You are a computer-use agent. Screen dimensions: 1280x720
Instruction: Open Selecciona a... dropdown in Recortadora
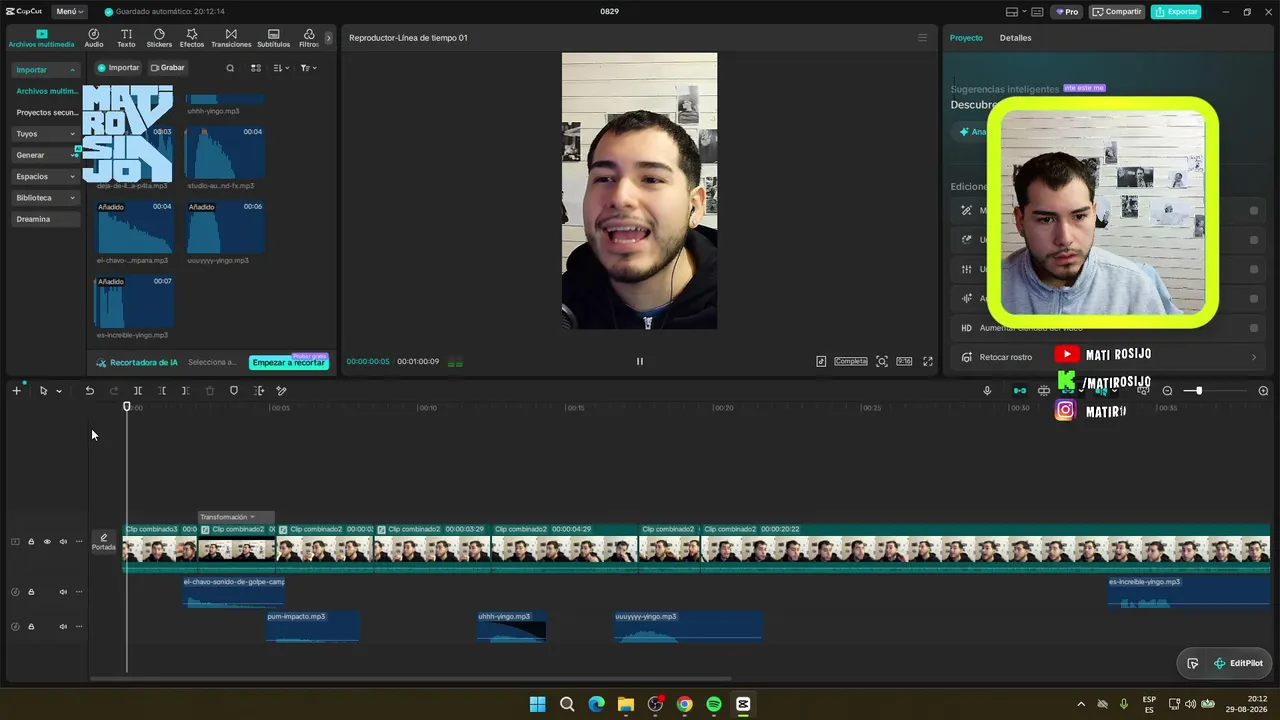(212, 362)
